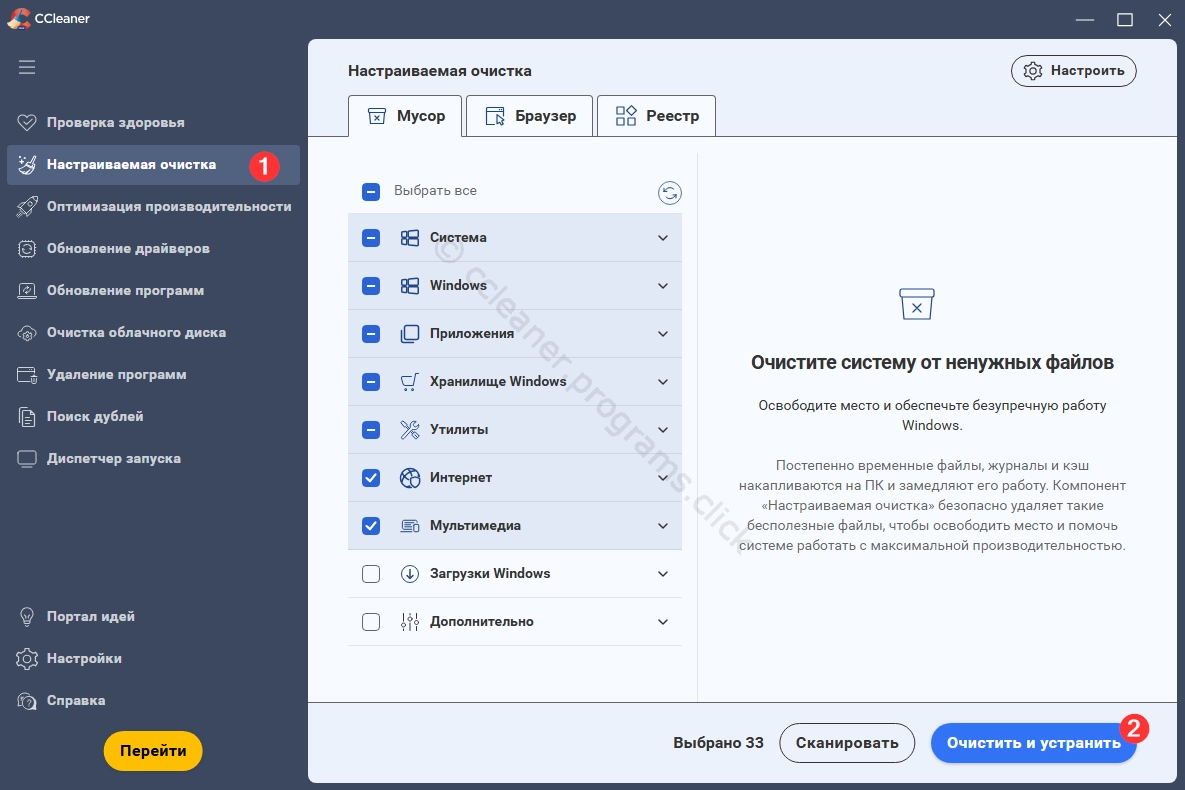Click the hamburger menu icon in sidebar
1185x790 pixels.
pos(27,67)
